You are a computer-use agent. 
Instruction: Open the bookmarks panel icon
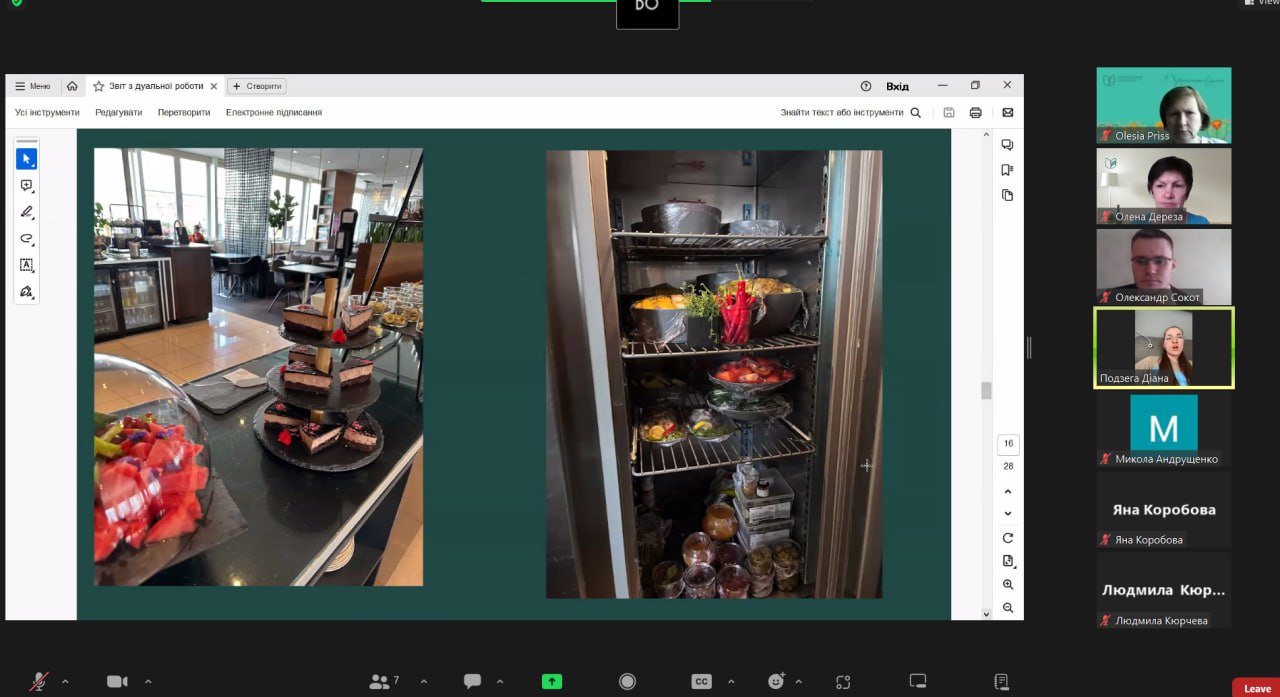(1008, 170)
